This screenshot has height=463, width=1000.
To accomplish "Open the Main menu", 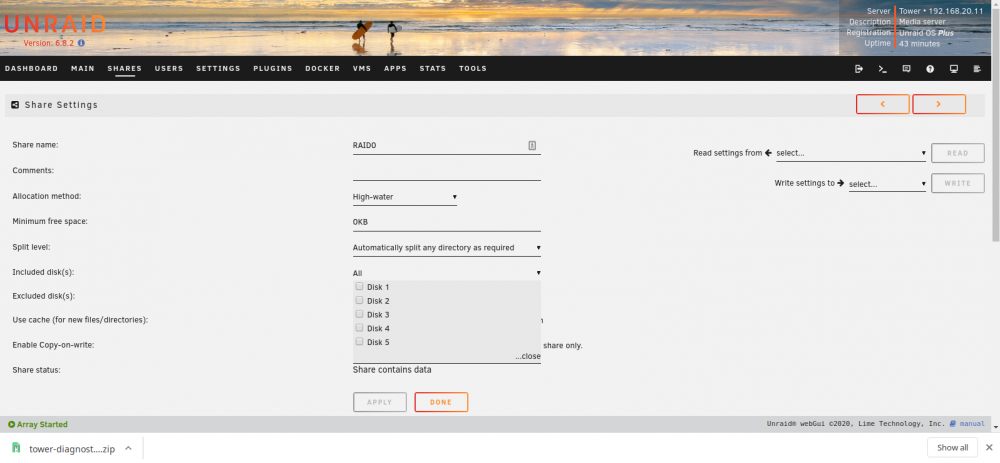I will coord(83,69).
